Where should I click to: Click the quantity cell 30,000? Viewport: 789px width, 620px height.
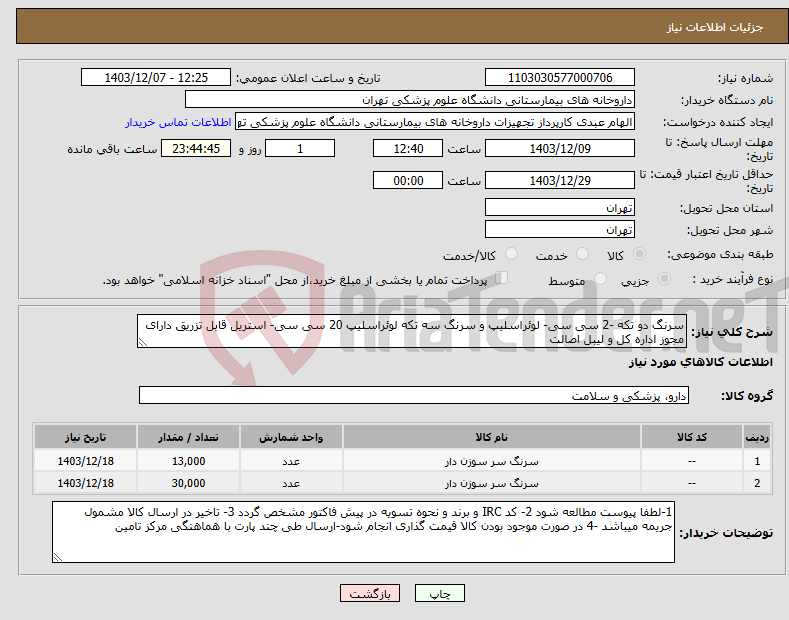click(188, 483)
